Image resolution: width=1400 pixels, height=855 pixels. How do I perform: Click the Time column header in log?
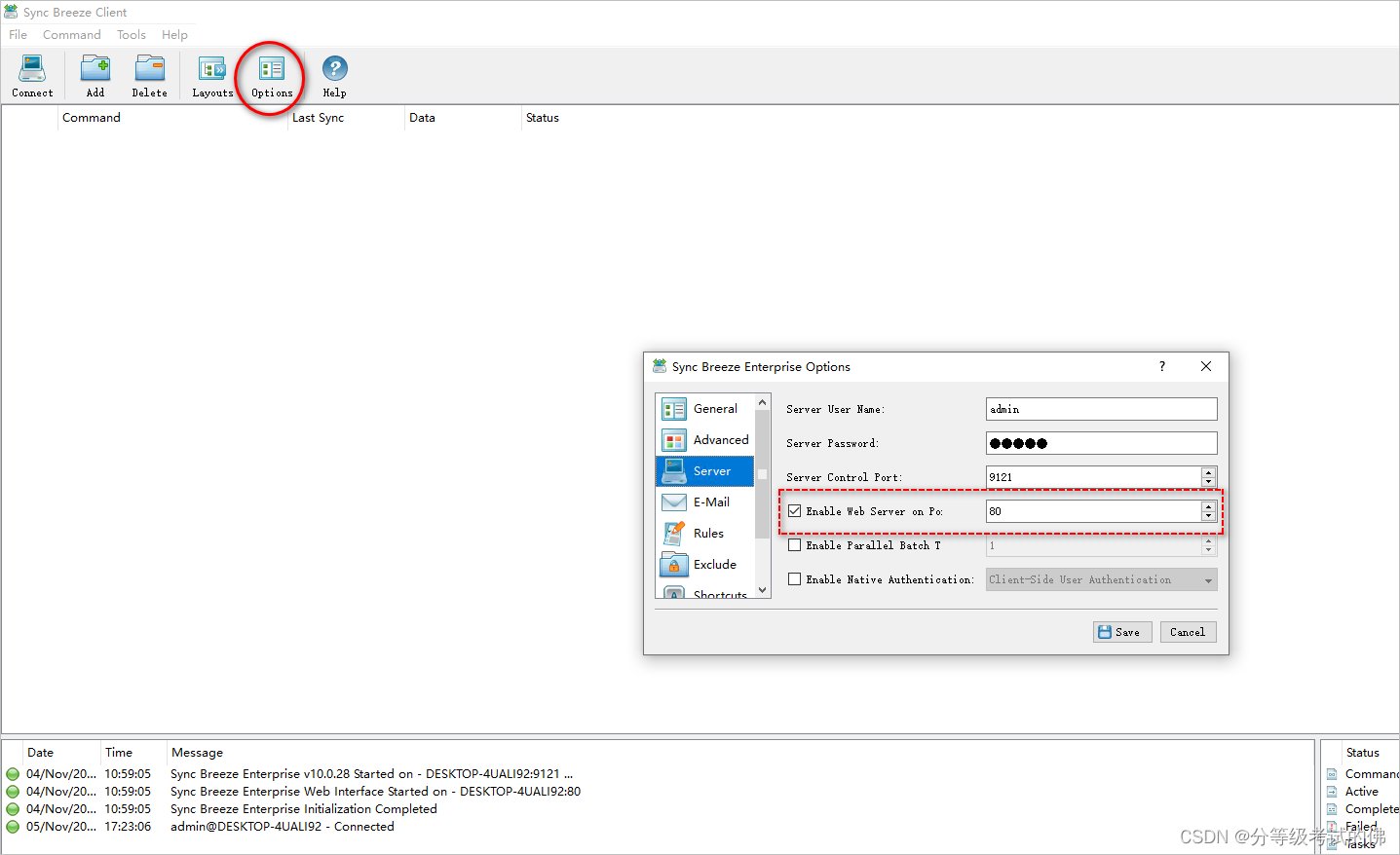[x=133, y=753]
